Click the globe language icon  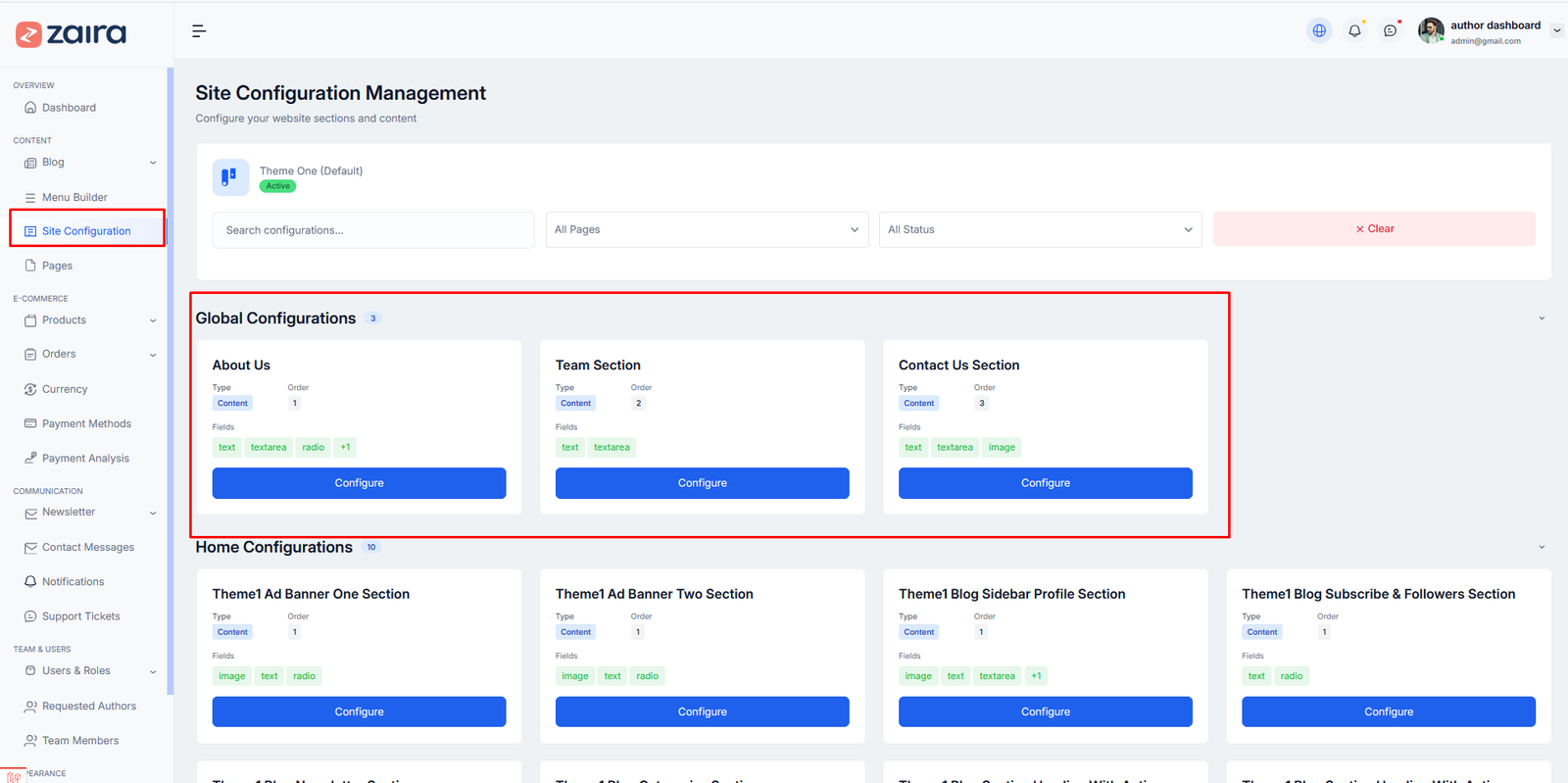[x=1319, y=31]
